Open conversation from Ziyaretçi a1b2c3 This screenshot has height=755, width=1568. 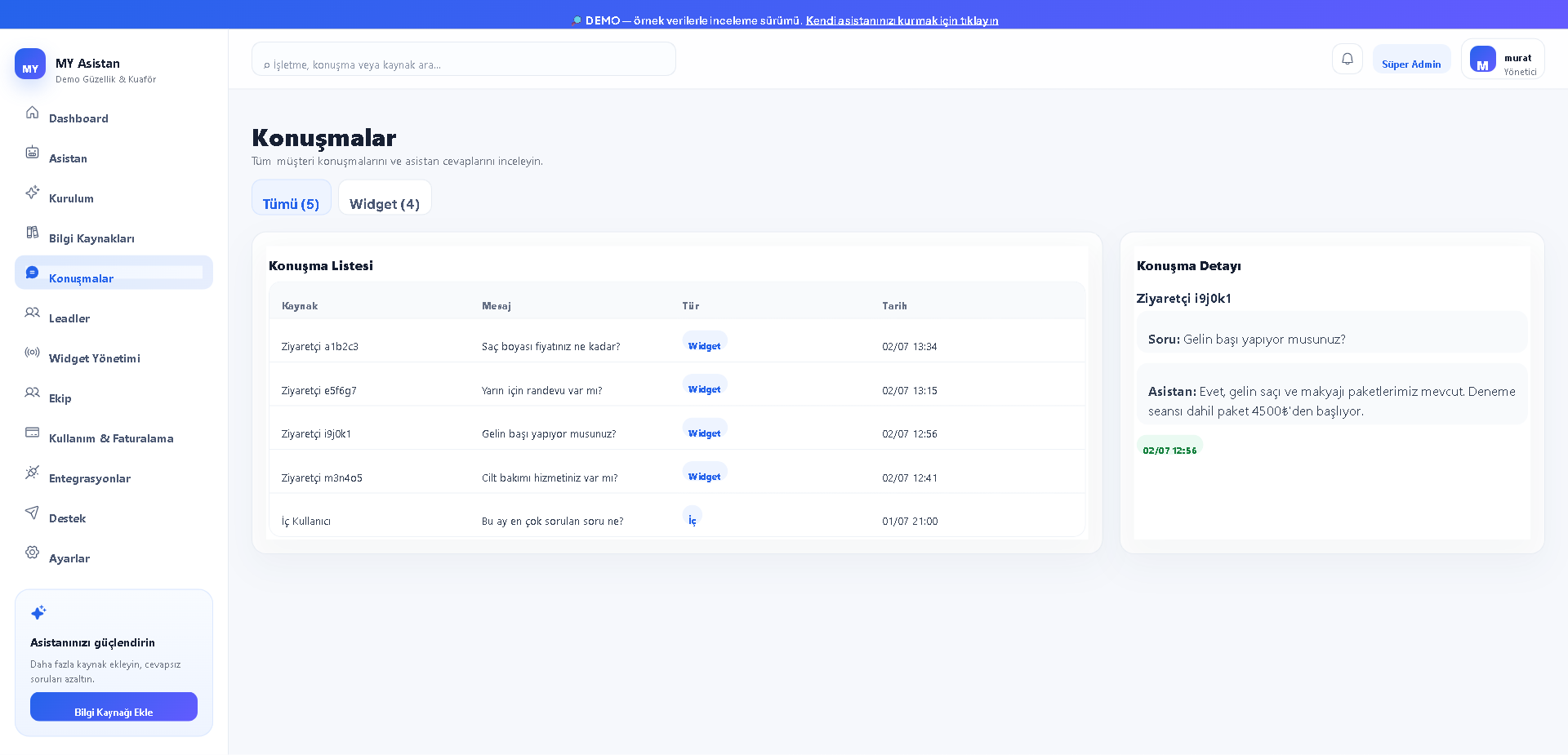(677, 340)
